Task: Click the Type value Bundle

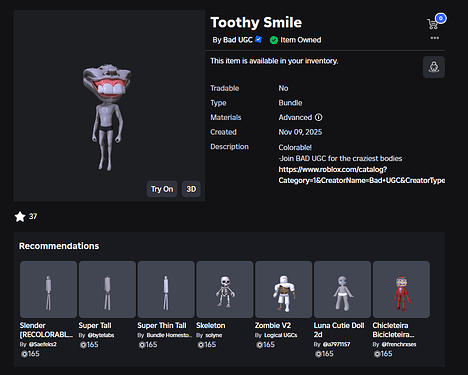Action: pyautogui.click(x=290, y=103)
